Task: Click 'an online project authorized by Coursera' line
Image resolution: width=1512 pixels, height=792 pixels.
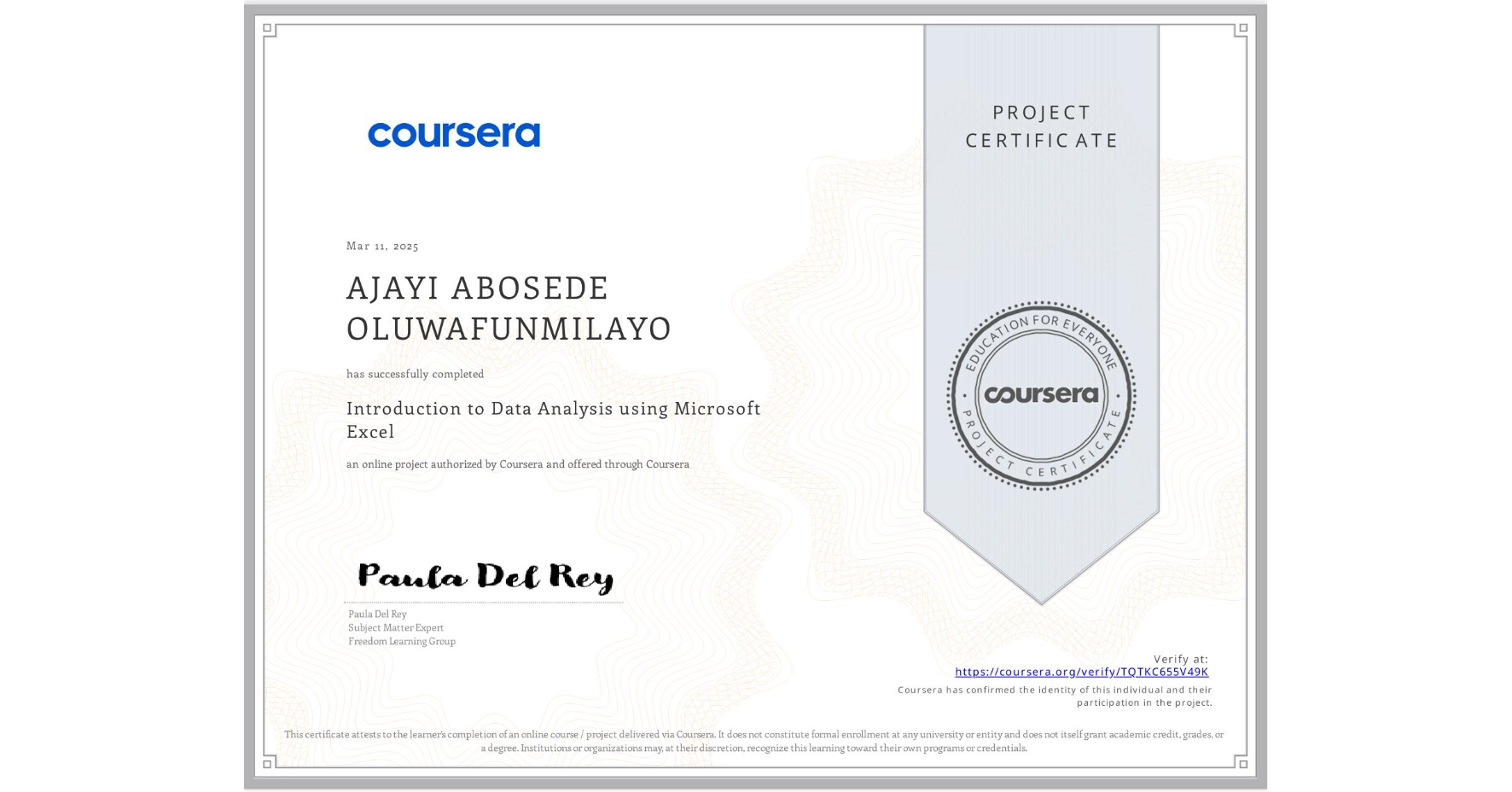Action: point(518,464)
